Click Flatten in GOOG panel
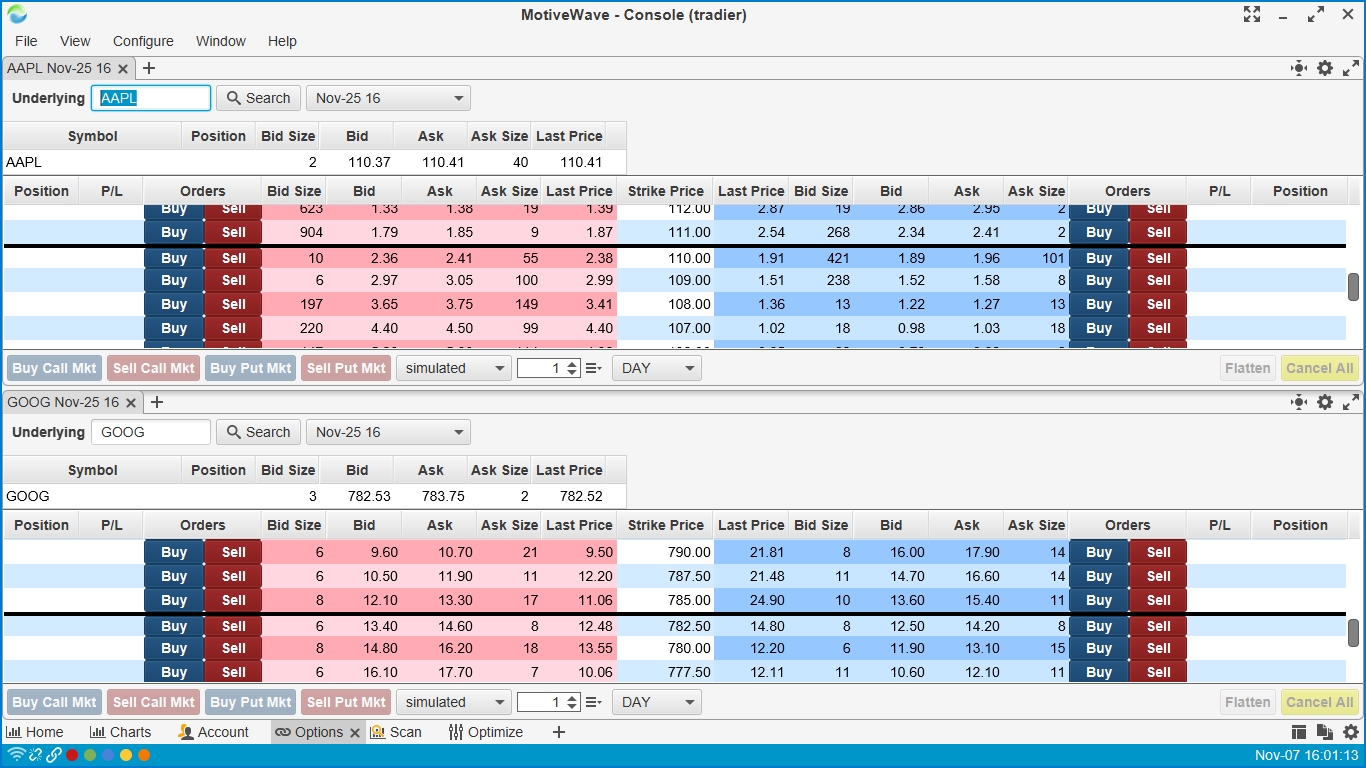 (1248, 702)
